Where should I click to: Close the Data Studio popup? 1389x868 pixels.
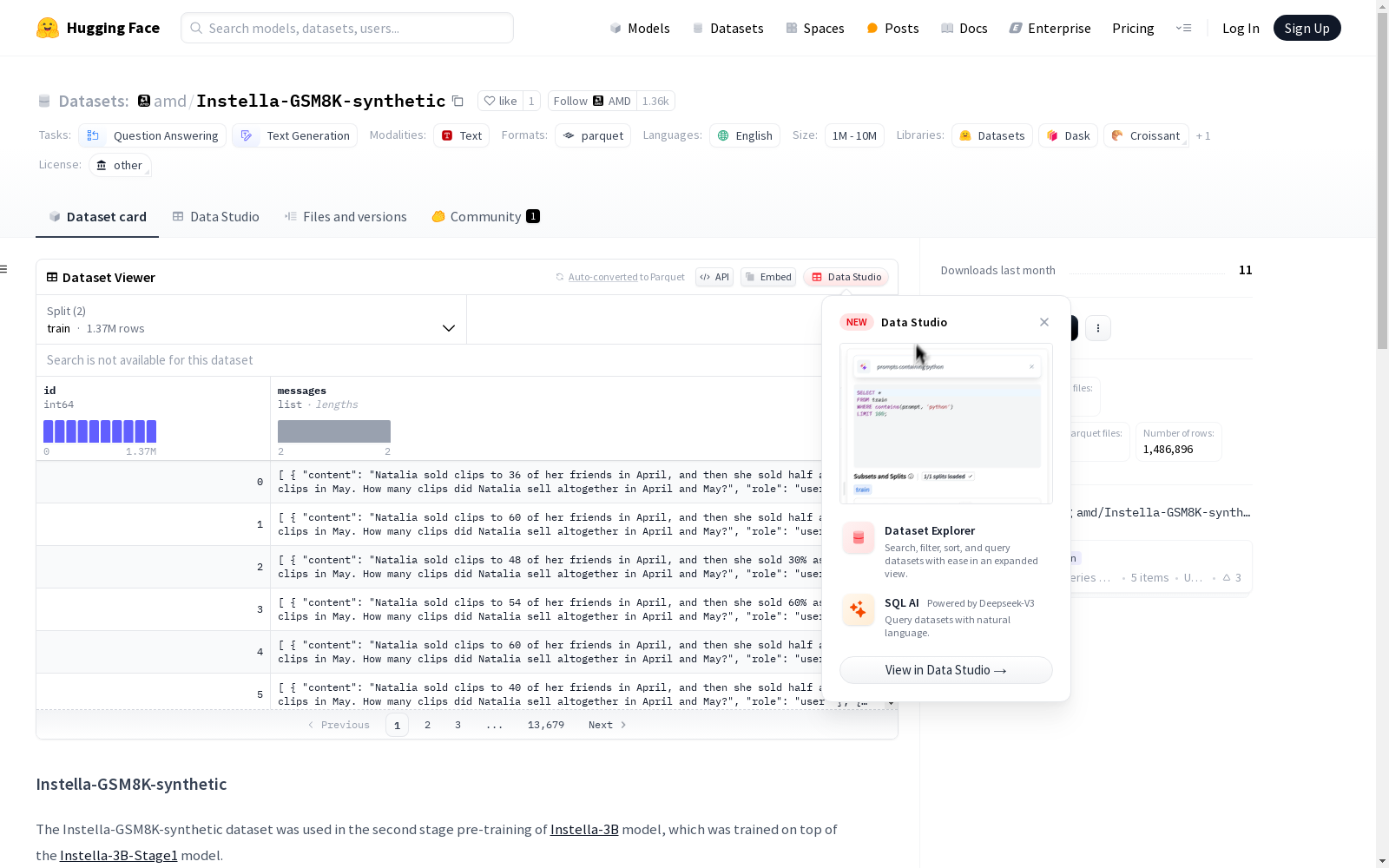pyautogui.click(x=1044, y=322)
